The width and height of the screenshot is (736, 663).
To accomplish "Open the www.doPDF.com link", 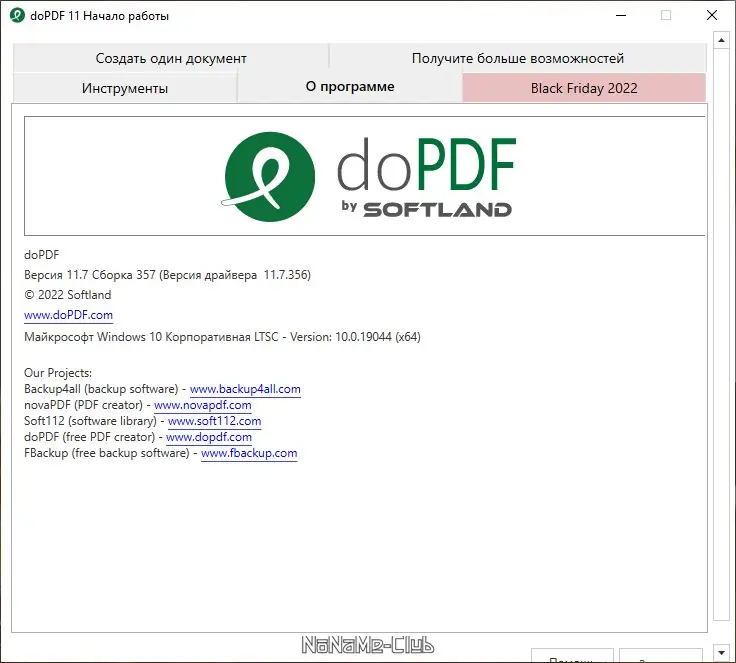I will (69, 315).
